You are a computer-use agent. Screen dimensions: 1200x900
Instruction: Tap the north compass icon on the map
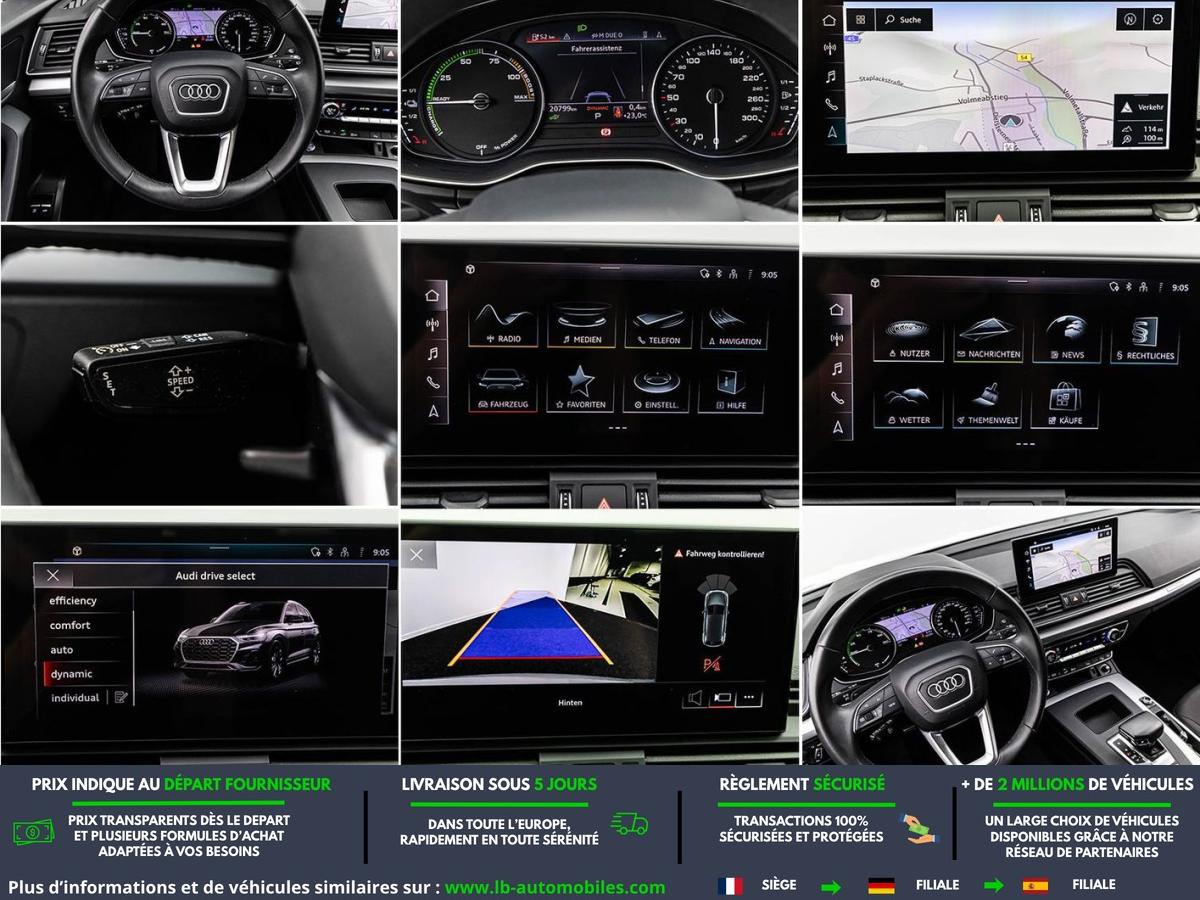[x=1128, y=19]
